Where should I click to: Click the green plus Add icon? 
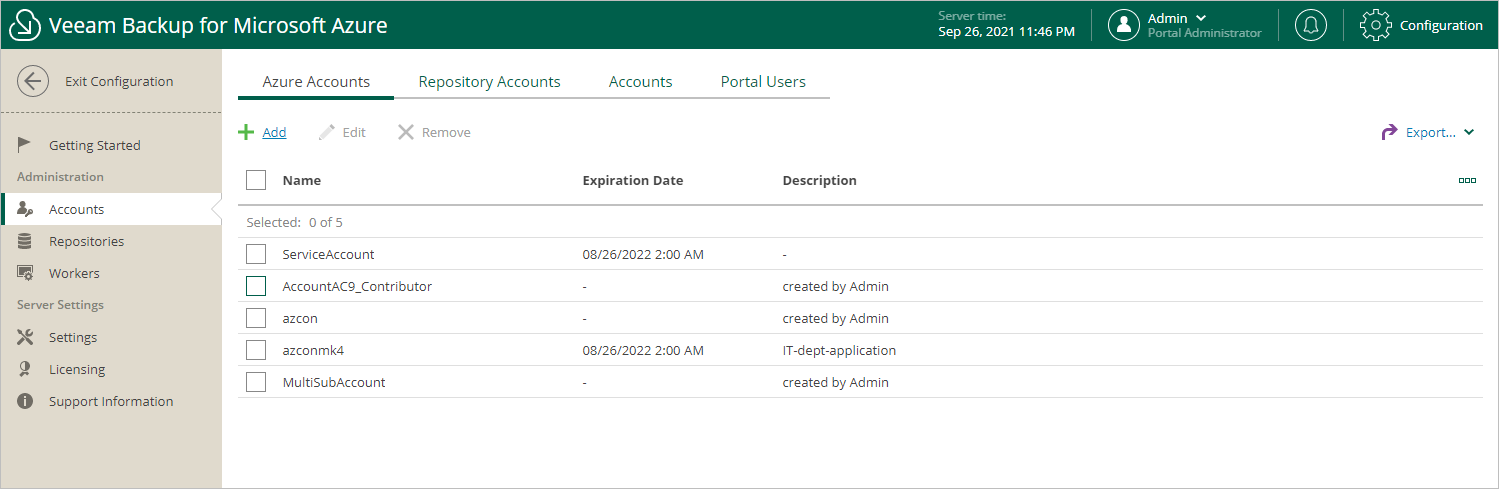point(246,132)
